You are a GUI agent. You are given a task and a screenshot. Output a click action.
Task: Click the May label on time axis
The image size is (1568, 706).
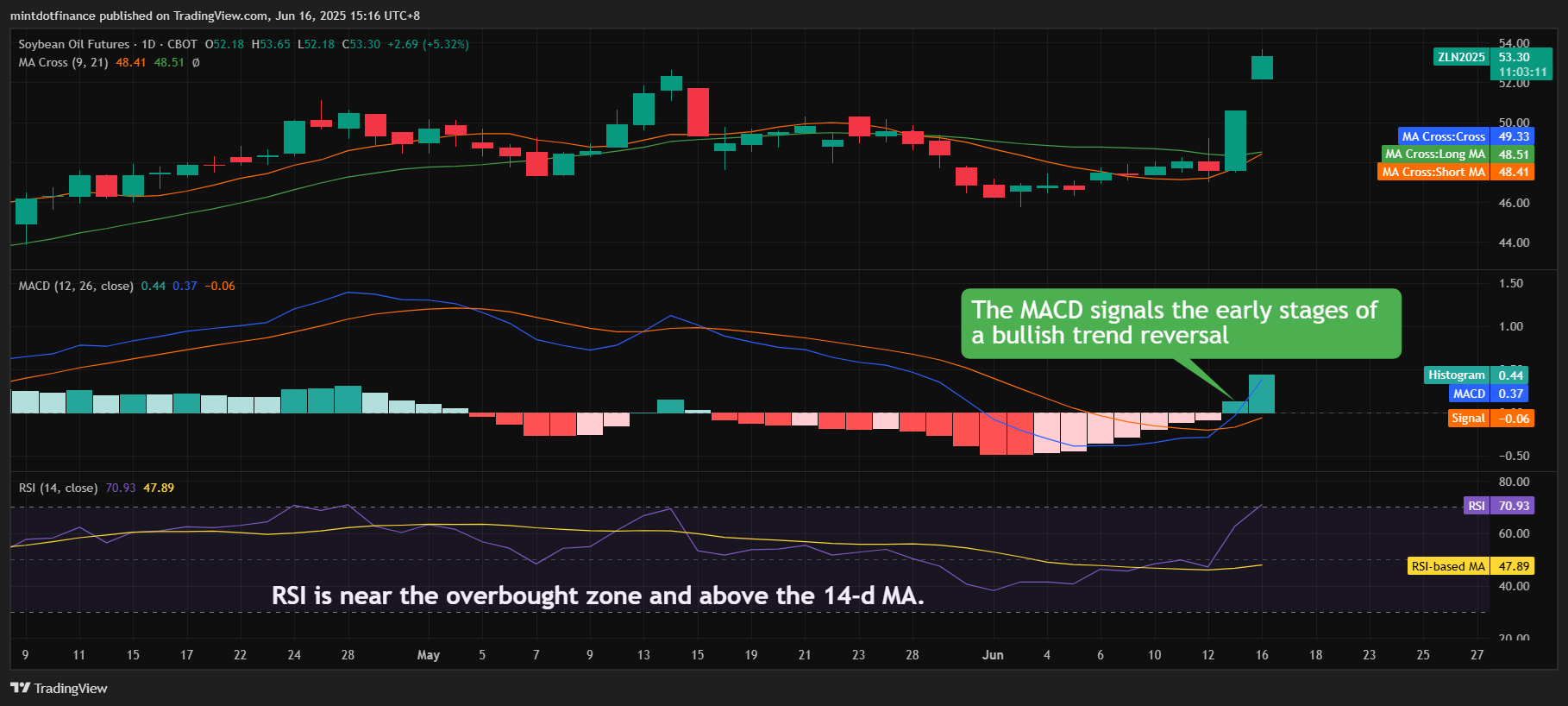(x=429, y=655)
